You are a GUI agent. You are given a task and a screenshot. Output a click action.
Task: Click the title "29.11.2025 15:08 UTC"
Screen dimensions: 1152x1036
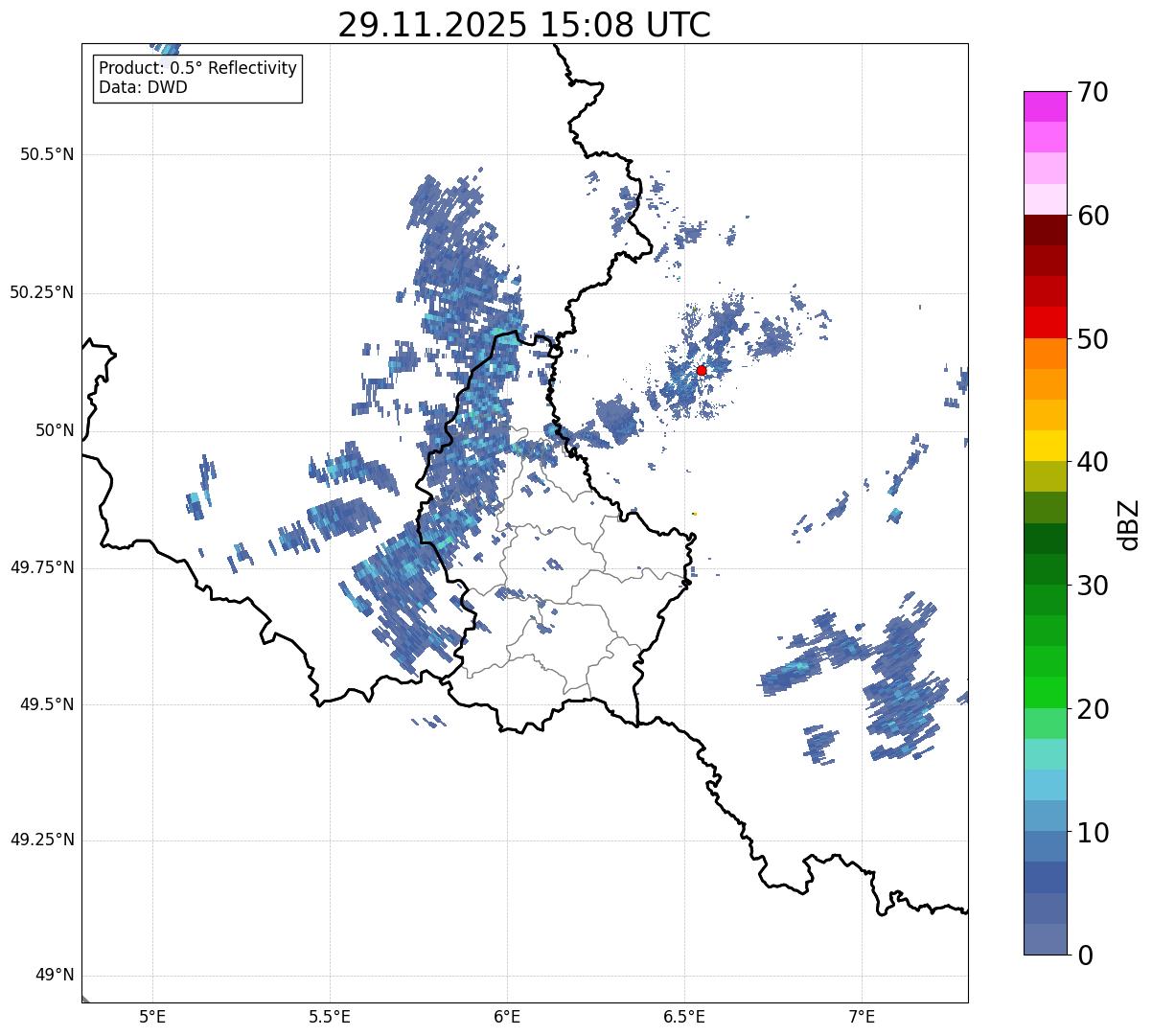[x=524, y=25]
